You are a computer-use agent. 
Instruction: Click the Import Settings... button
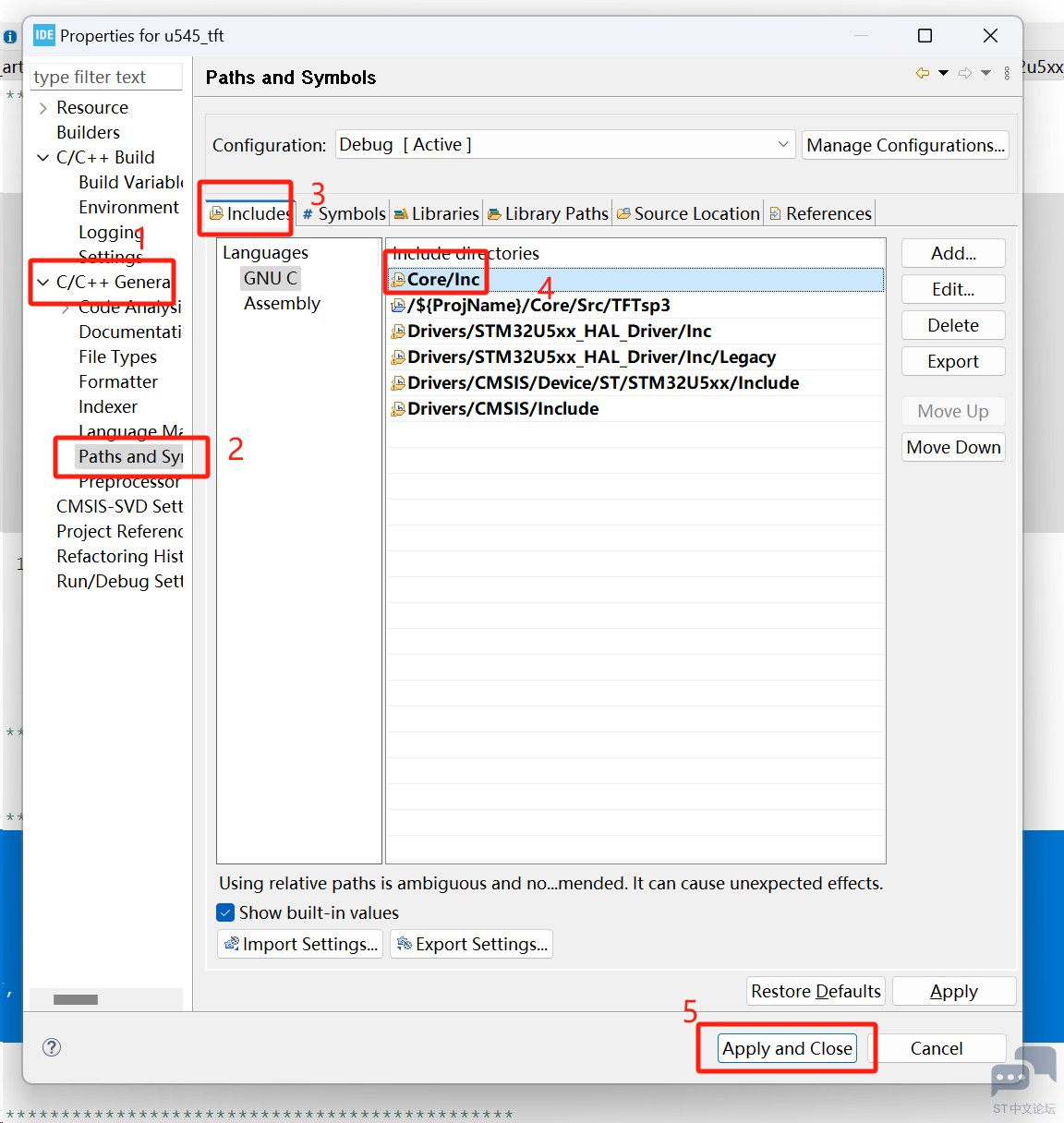300,944
